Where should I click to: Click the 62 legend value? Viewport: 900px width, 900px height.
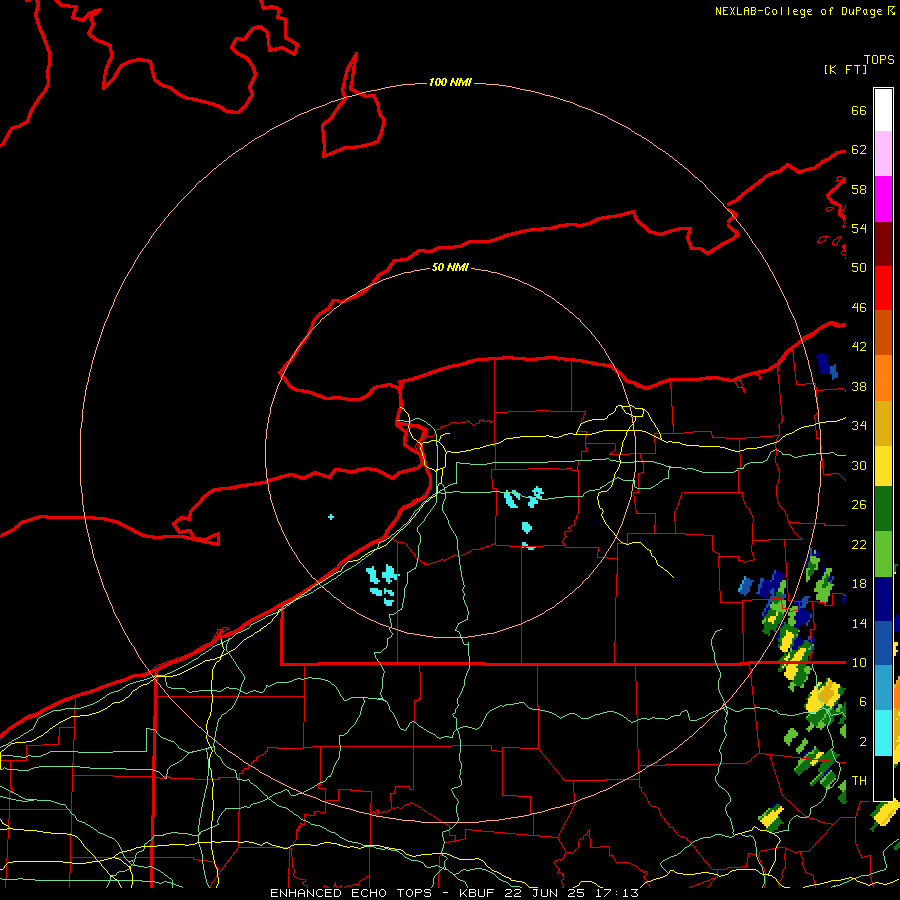pos(859,150)
